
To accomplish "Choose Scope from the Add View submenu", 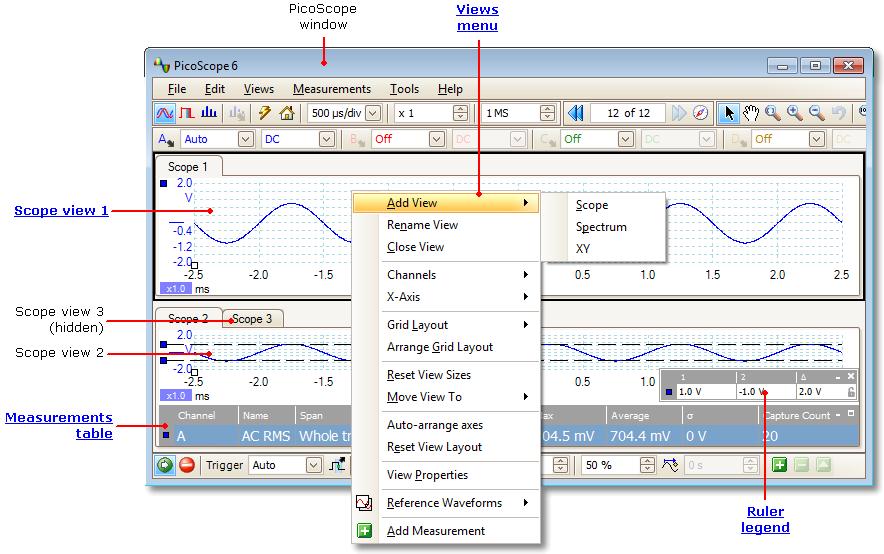I will click(x=592, y=205).
